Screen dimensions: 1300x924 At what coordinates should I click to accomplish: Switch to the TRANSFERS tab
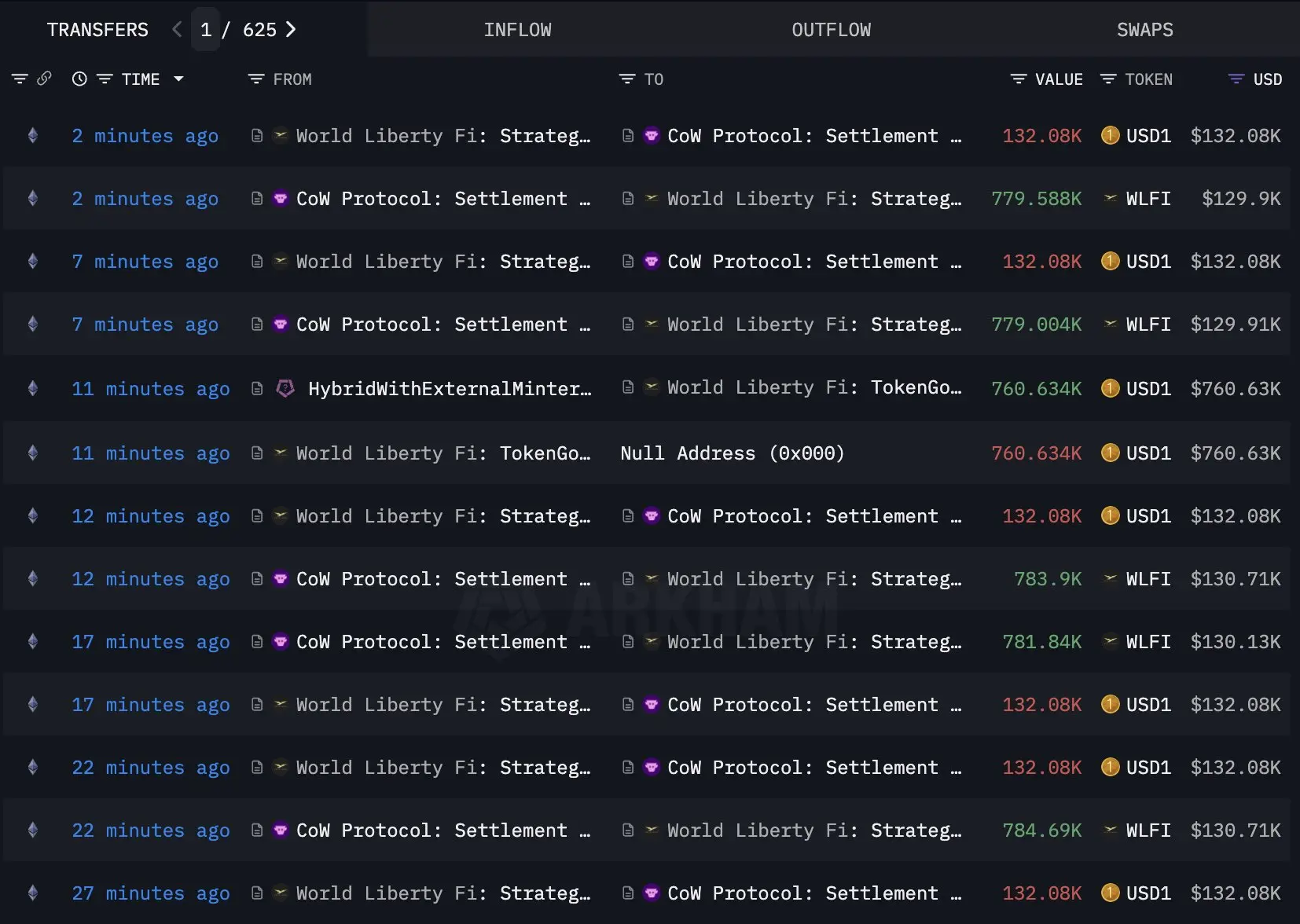[97, 30]
